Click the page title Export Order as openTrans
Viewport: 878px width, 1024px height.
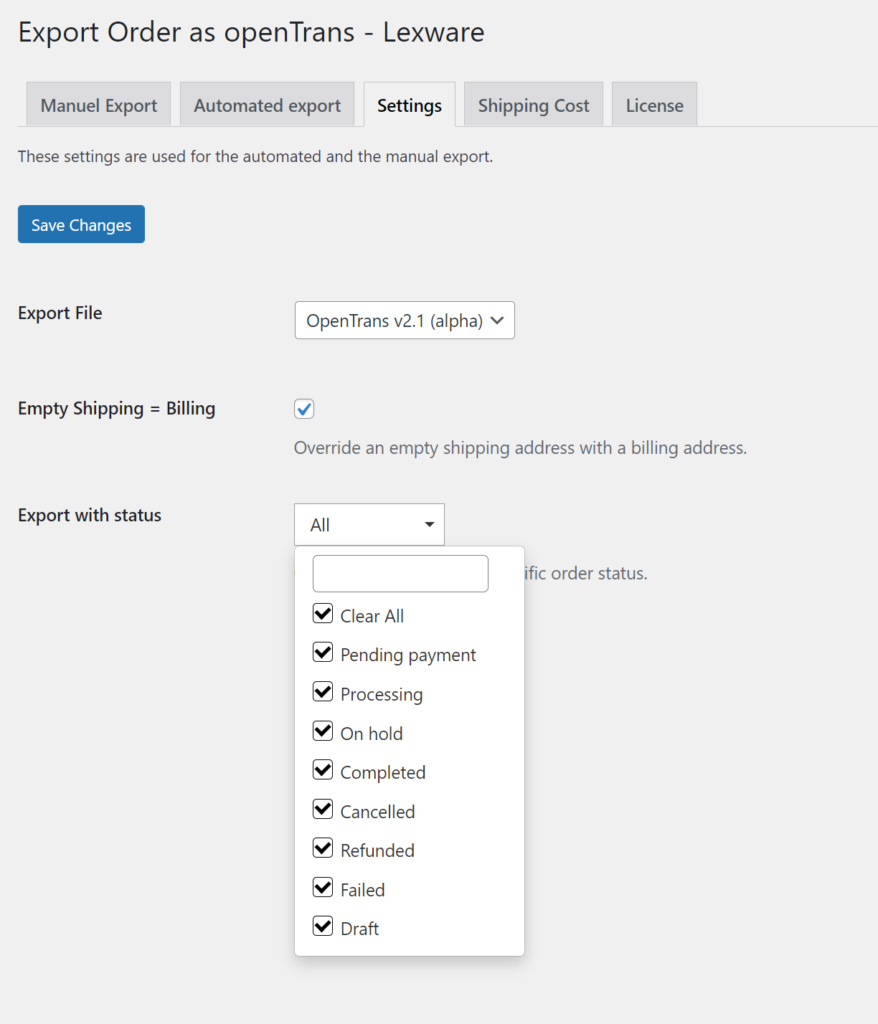point(252,32)
